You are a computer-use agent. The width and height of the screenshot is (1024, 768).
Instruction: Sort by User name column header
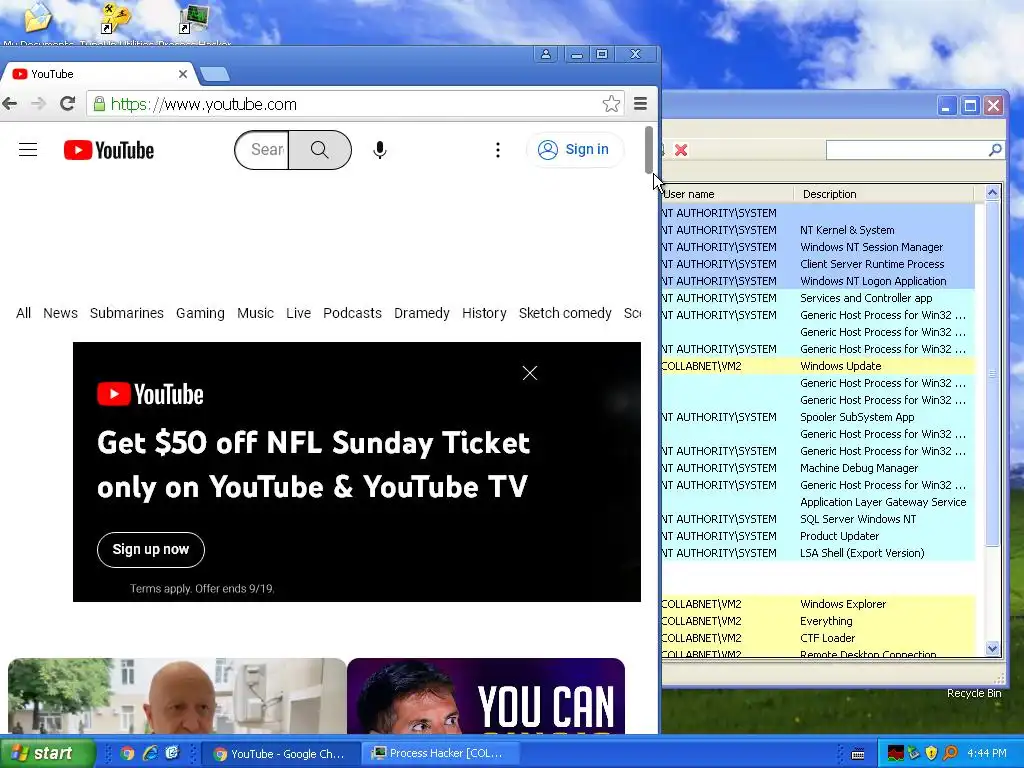coord(727,194)
